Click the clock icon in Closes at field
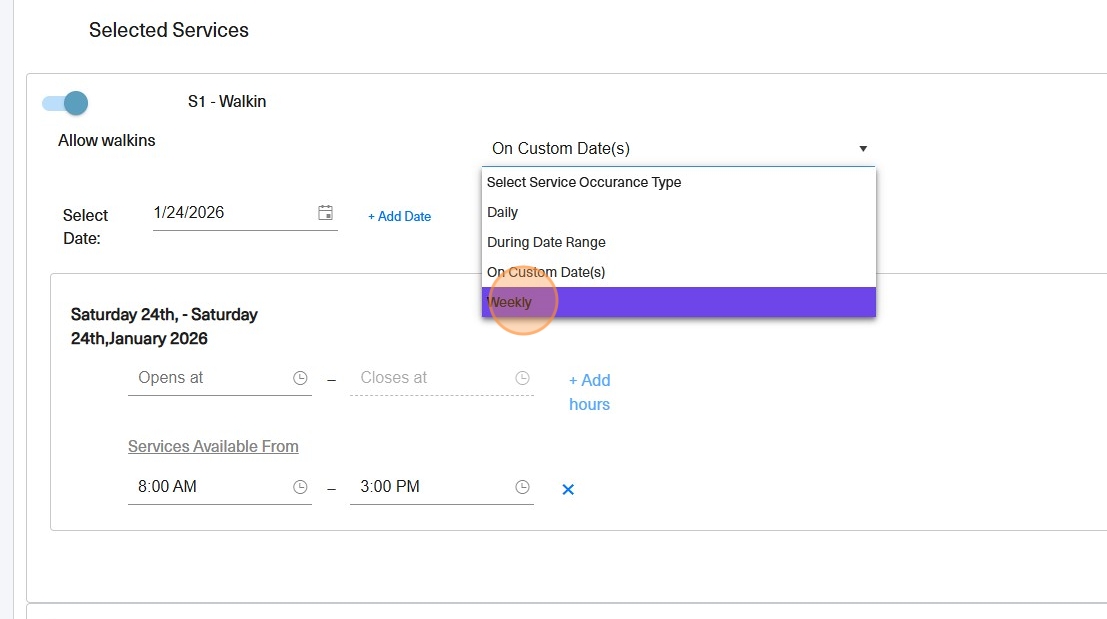 point(522,378)
